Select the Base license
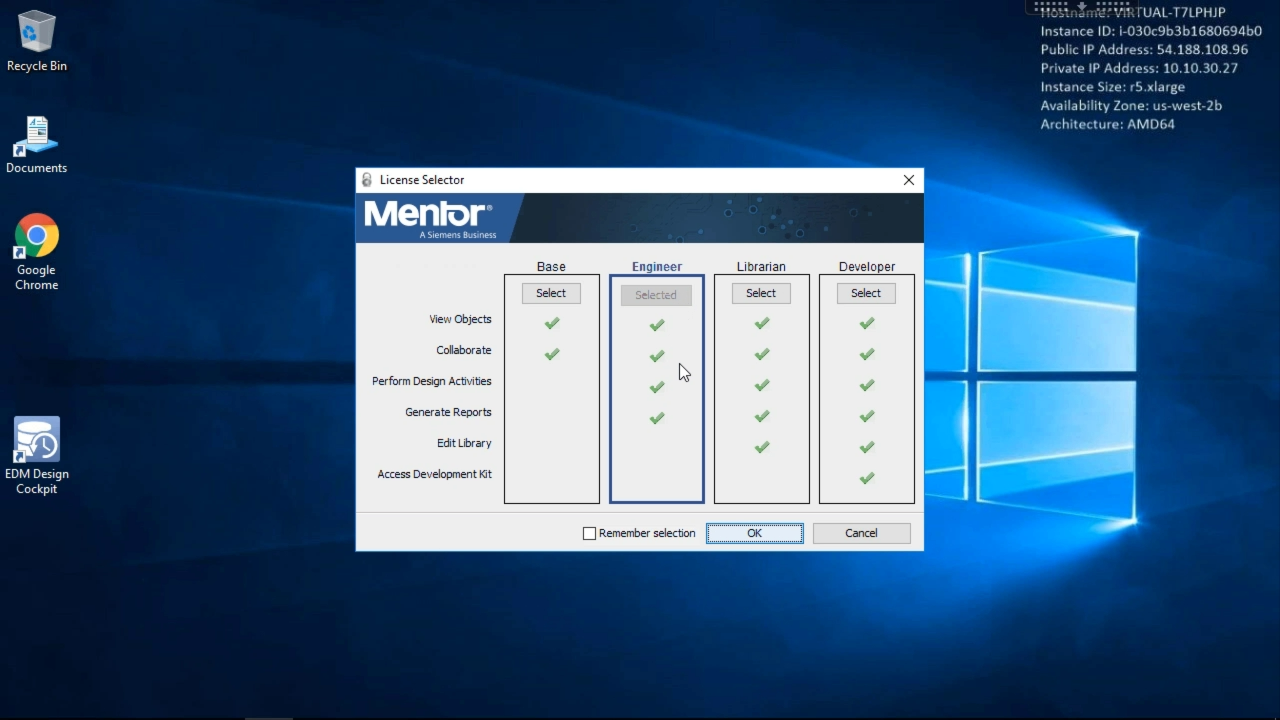 click(x=551, y=293)
